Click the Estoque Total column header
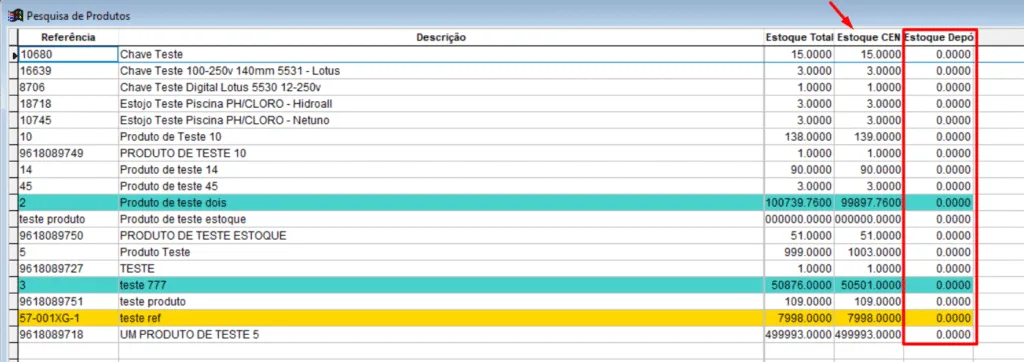 click(x=799, y=38)
